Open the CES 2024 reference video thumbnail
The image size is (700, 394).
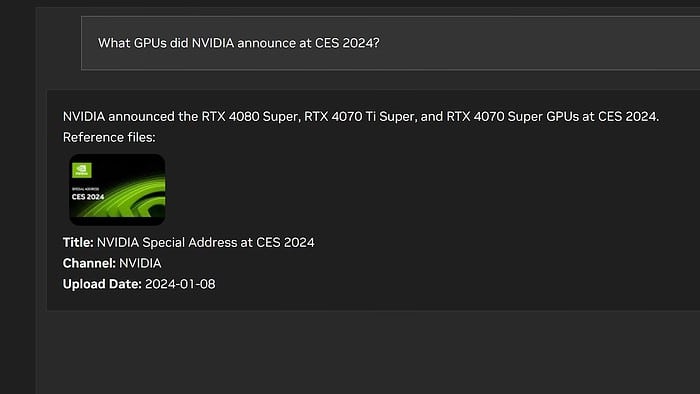[117, 190]
